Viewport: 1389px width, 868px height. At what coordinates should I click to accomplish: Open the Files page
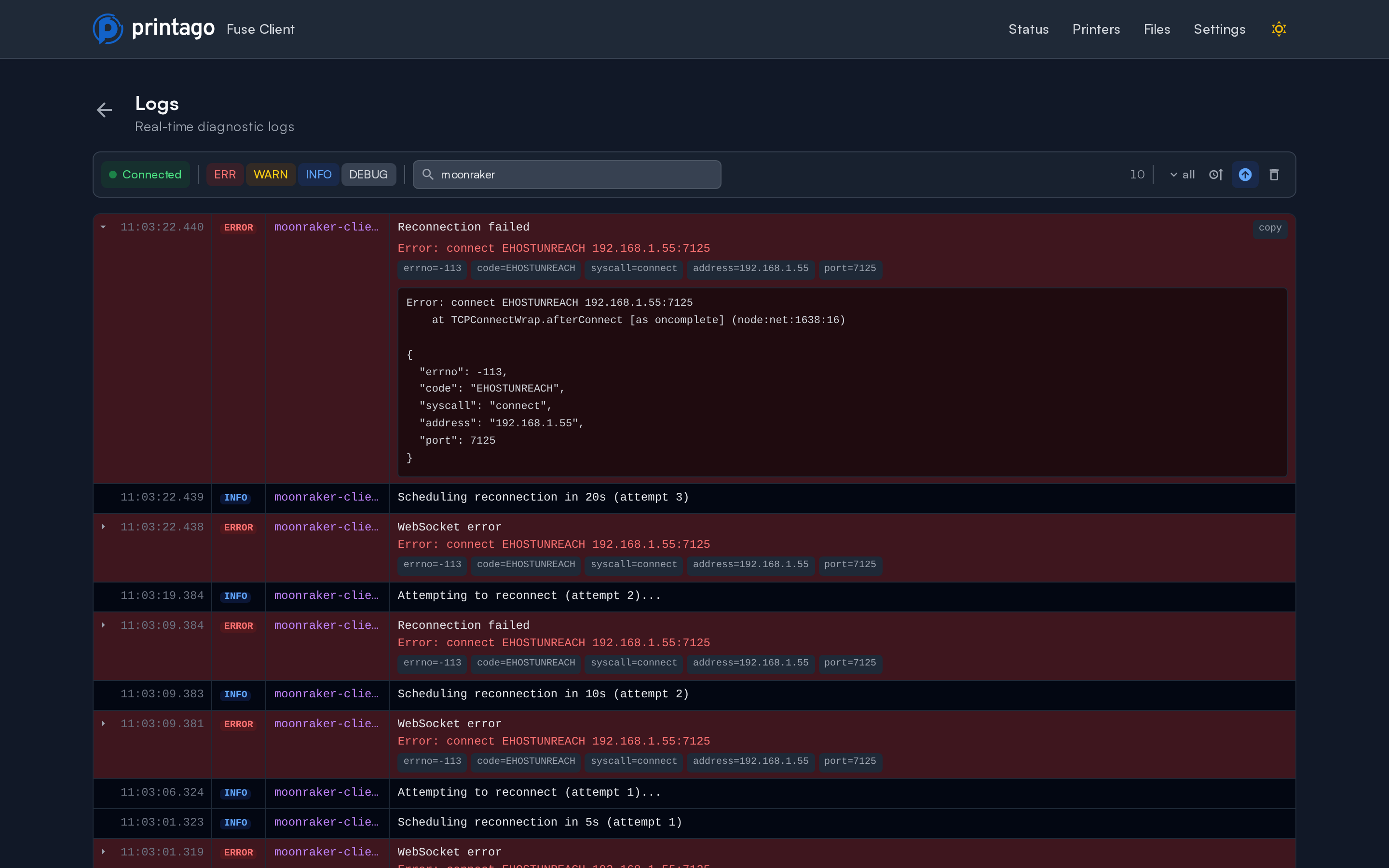coord(1157,29)
